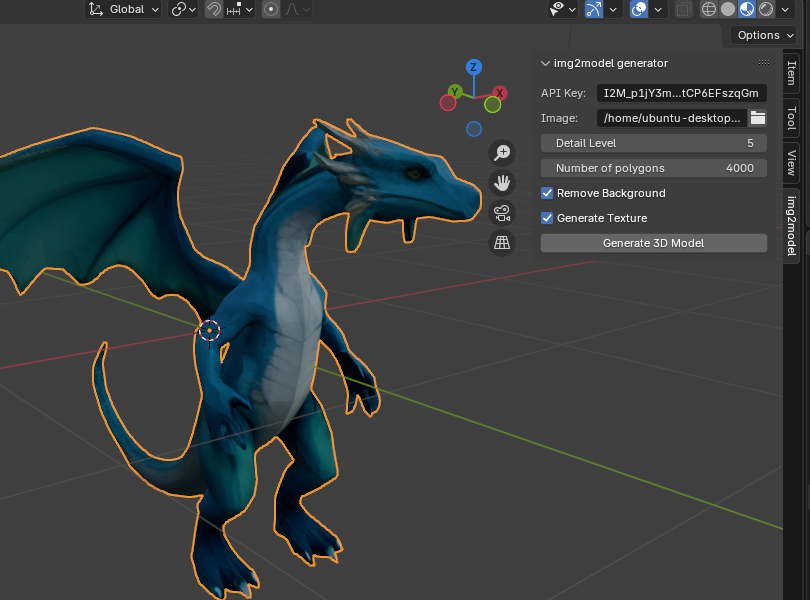This screenshot has width=810, height=600.
Task: Toggle the camera view icon
Action: 502,212
